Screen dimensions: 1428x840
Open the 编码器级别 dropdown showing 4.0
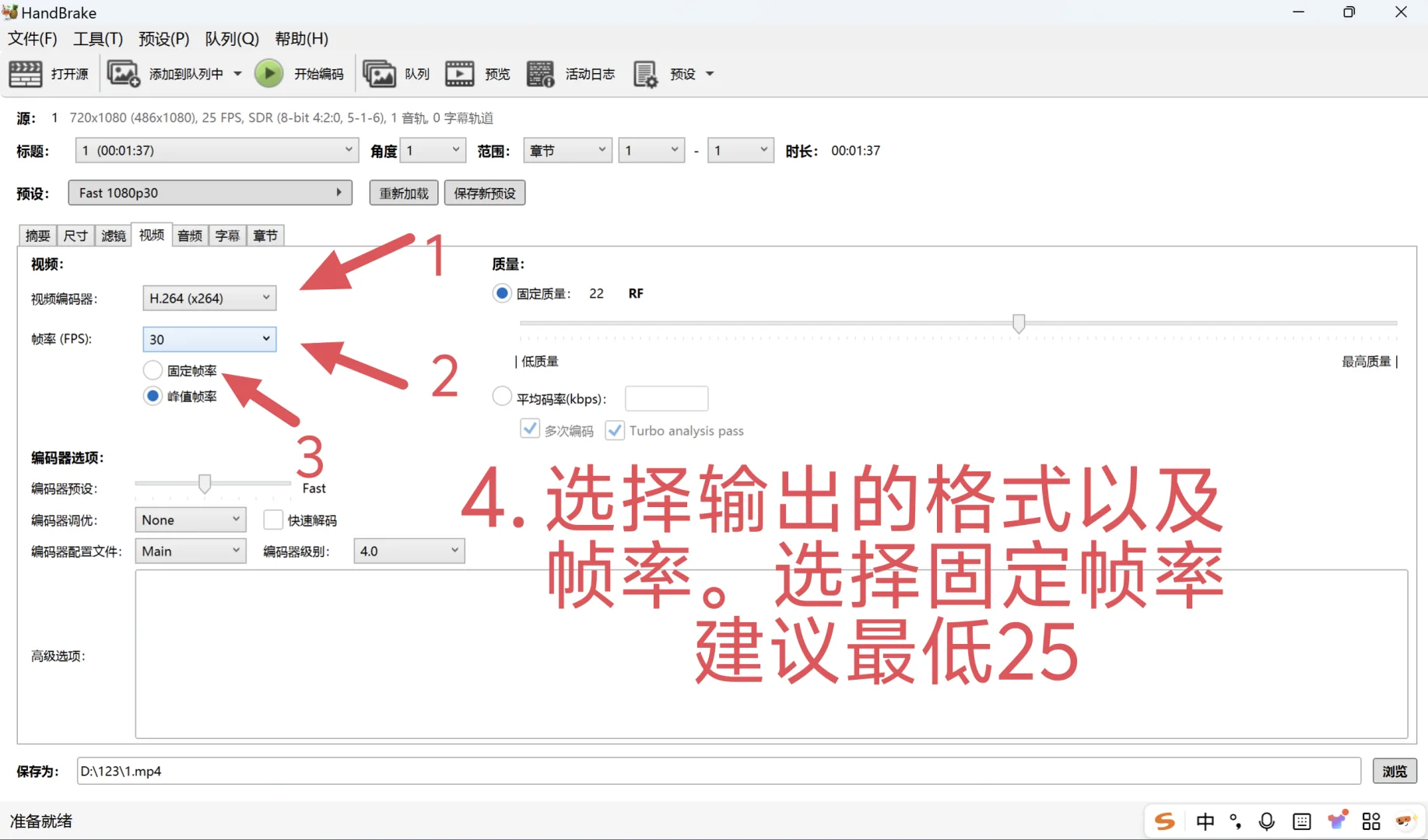click(x=409, y=551)
